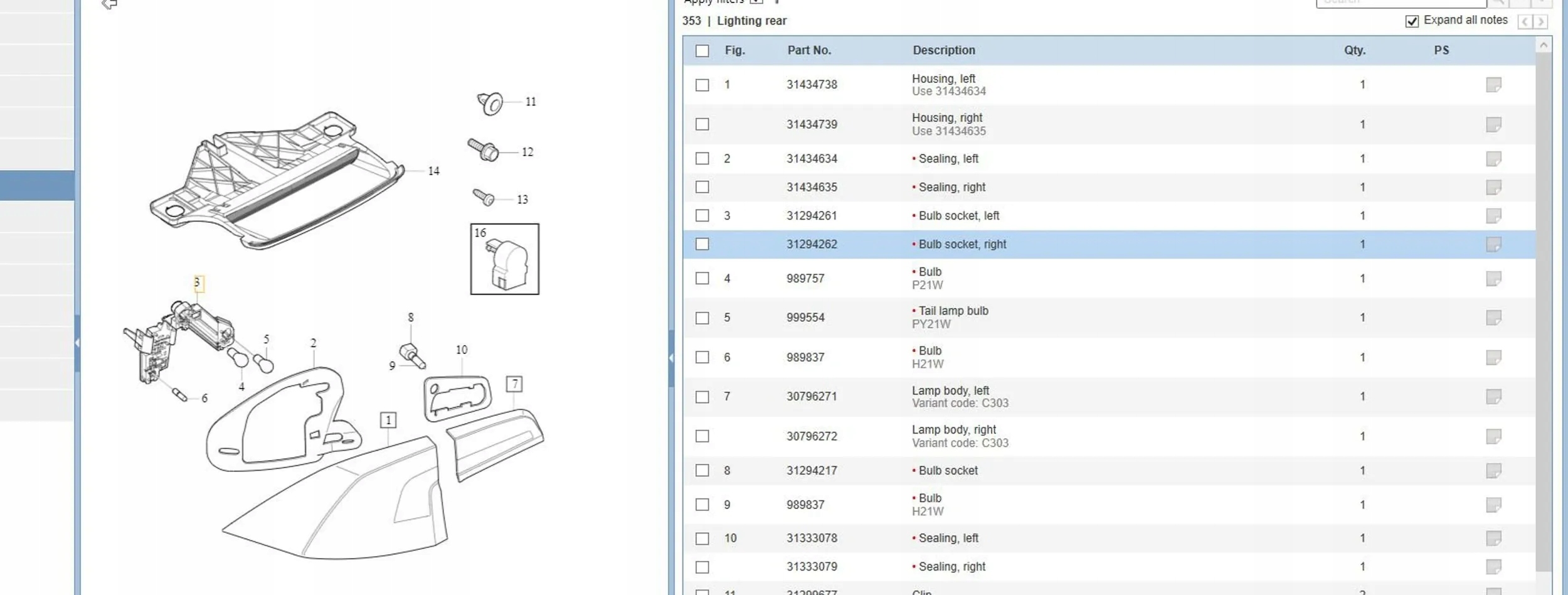Click the "PY21W" bulb type note
The image size is (1568, 595).
pos(931,324)
